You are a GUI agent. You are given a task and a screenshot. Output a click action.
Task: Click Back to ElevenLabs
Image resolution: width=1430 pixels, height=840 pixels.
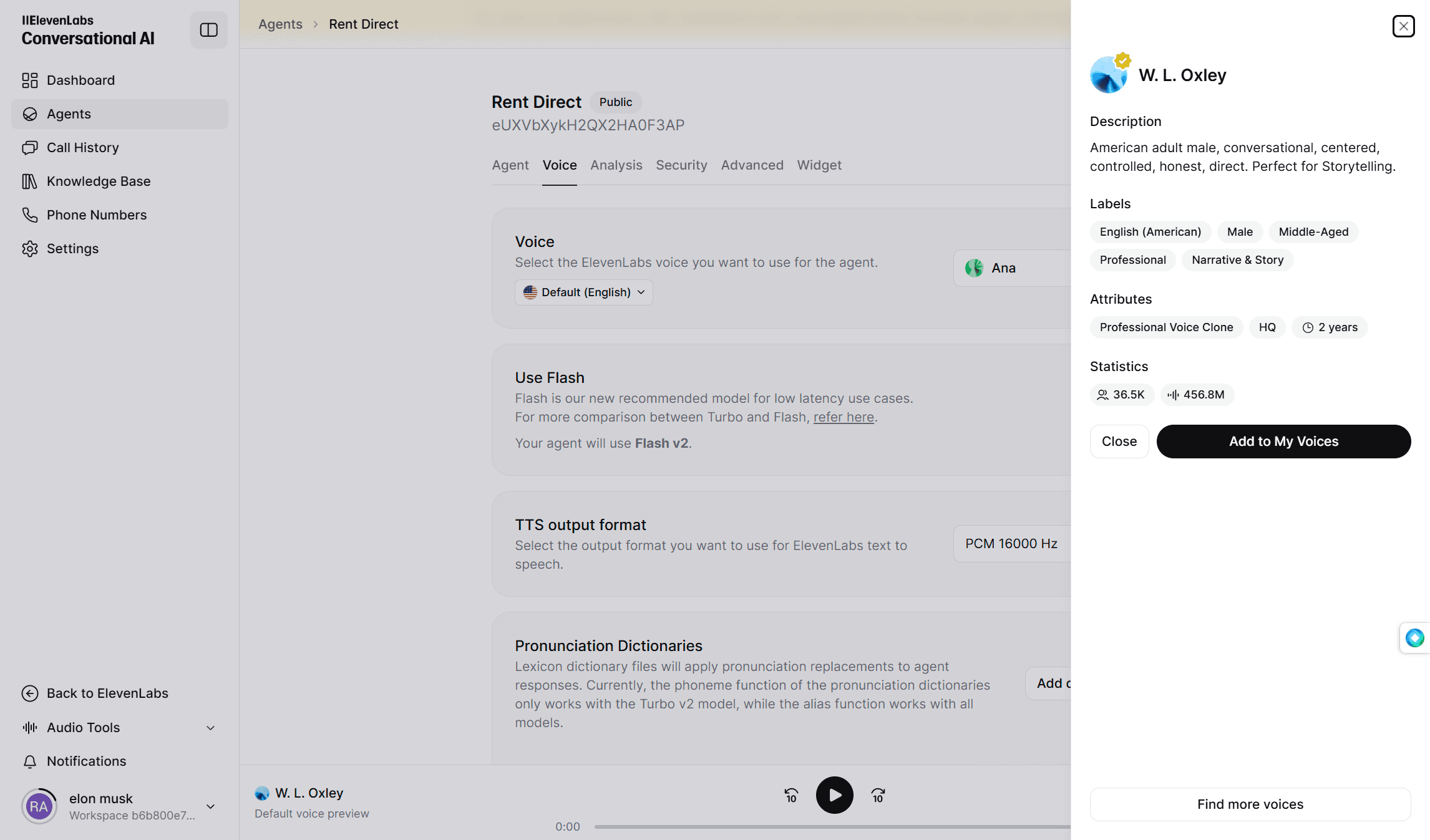120,693
